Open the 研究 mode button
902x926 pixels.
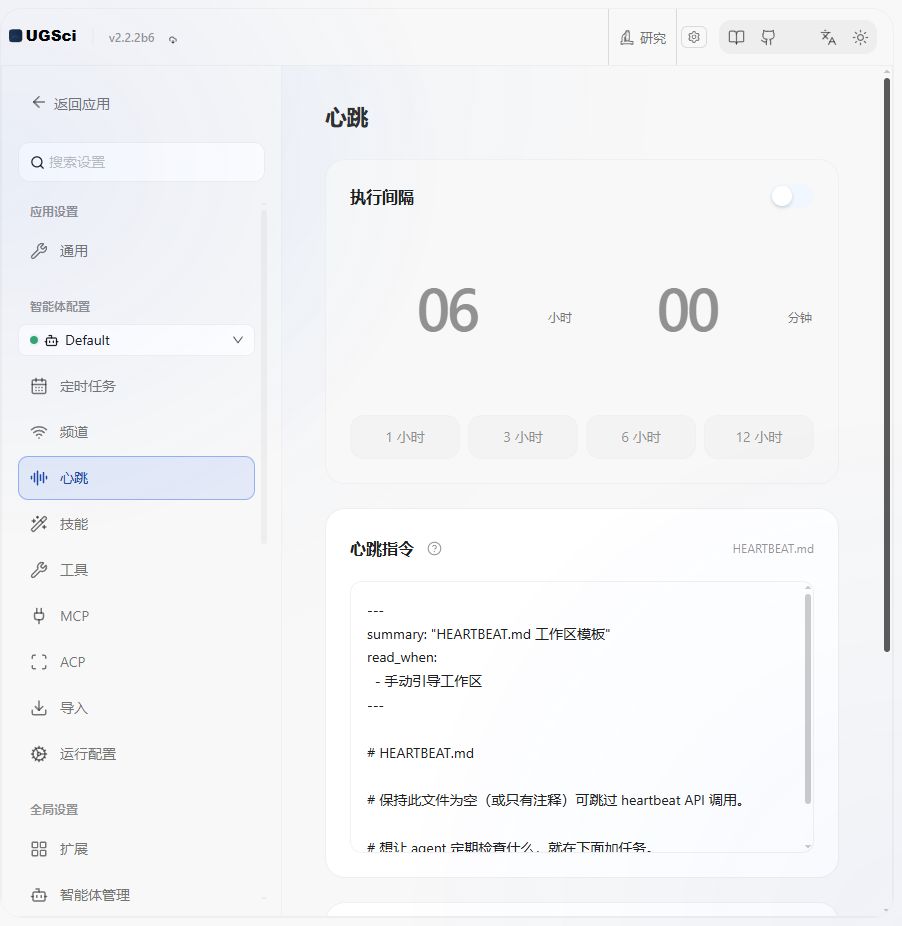[x=642, y=38]
